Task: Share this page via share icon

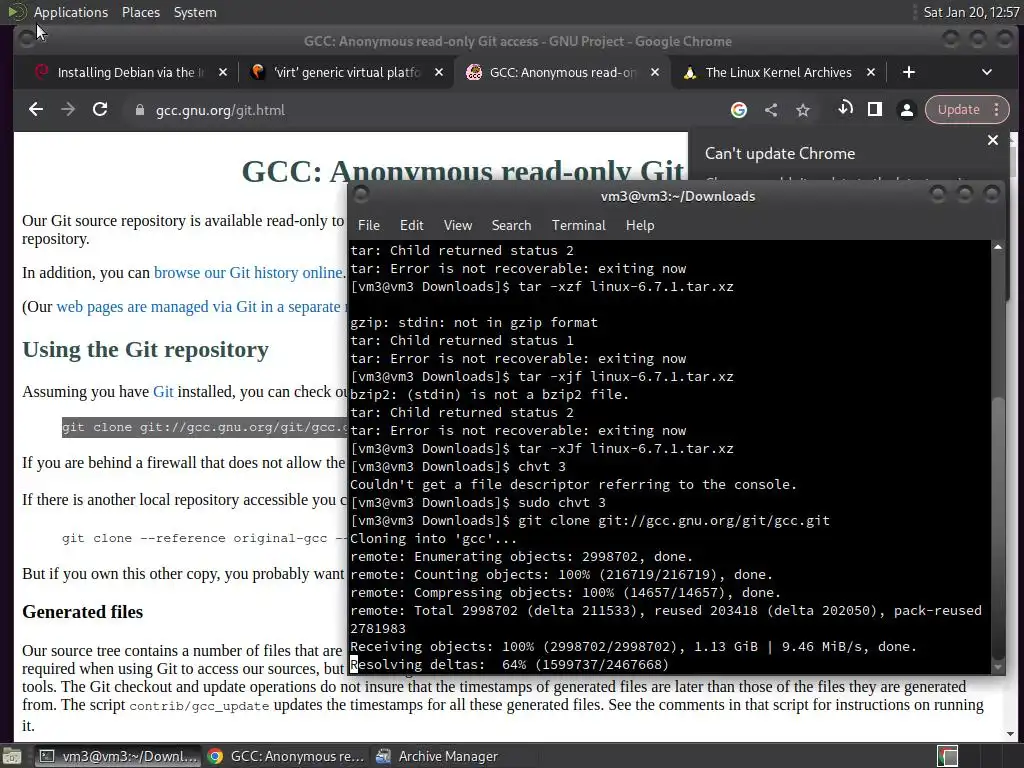Action: [771, 110]
